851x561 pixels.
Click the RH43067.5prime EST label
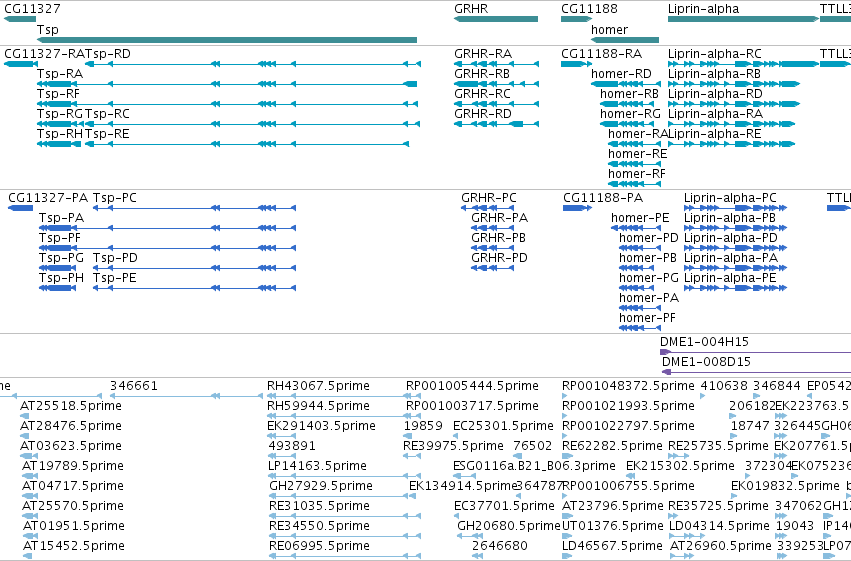(x=318, y=386)
